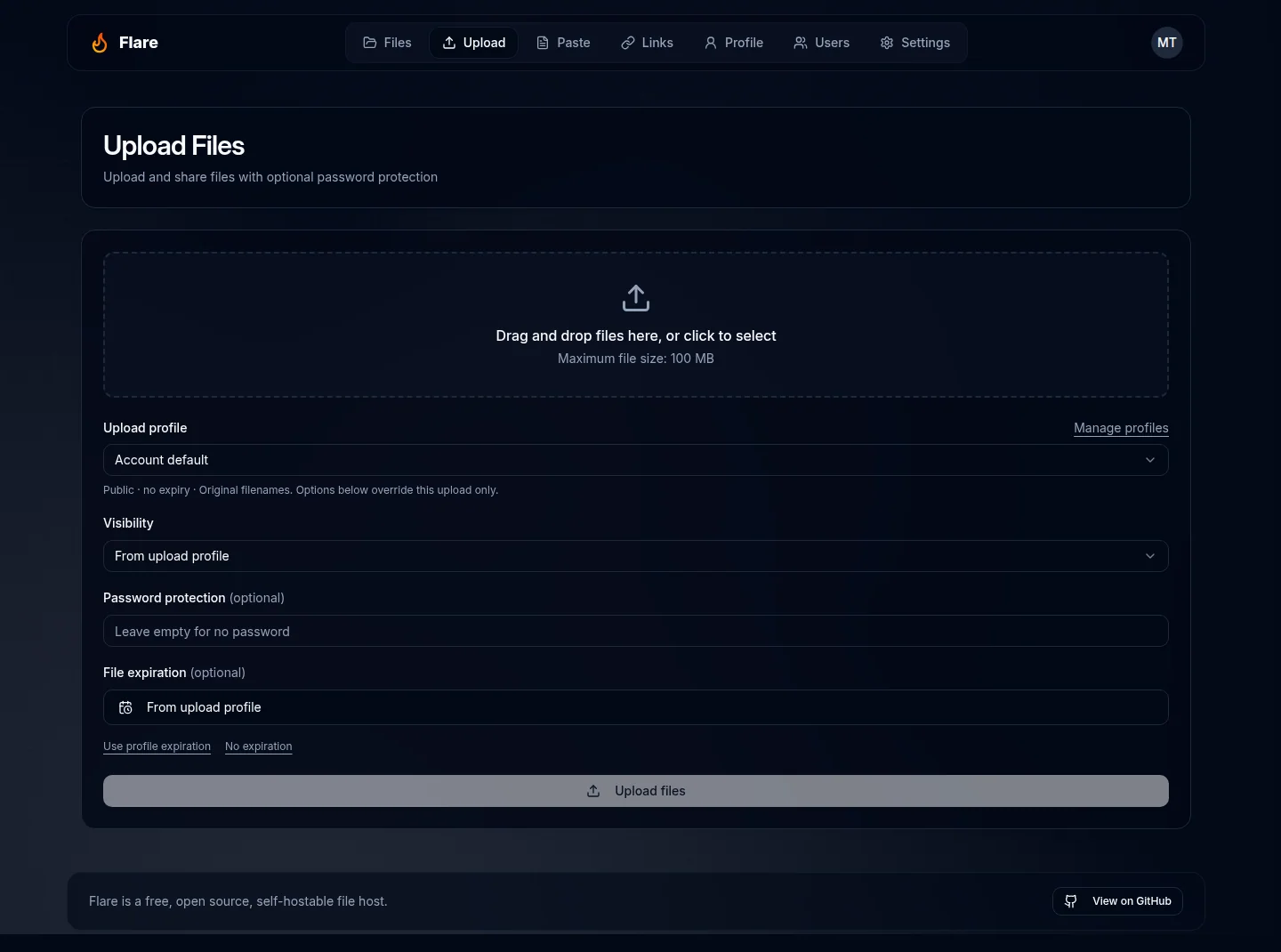
Task: Click the gear icon beside Settings
Action: coord(887,43)
